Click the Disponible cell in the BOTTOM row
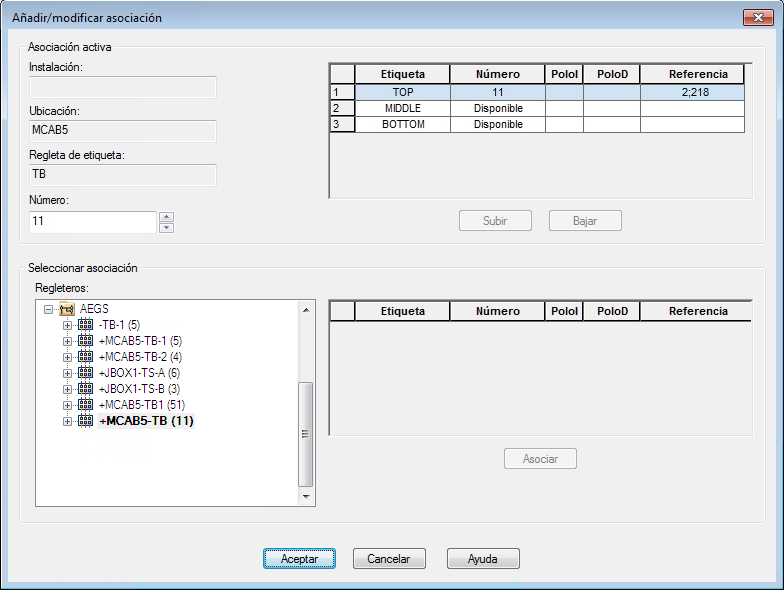The image size is (784, 590). point(498,124)
